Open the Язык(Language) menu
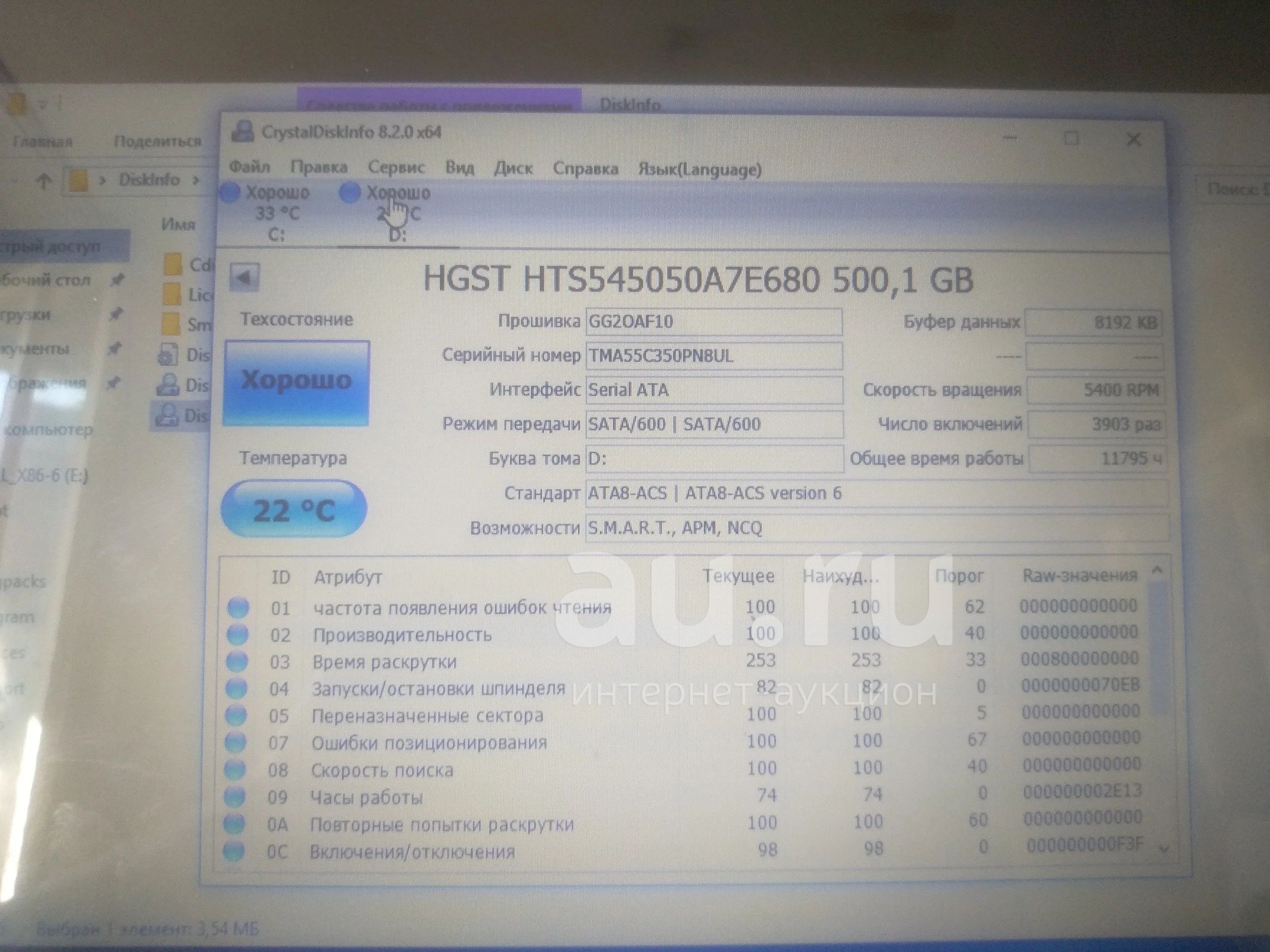Image resolution: width=1270 pixels, height=952 pixels. tap(700, 169)
